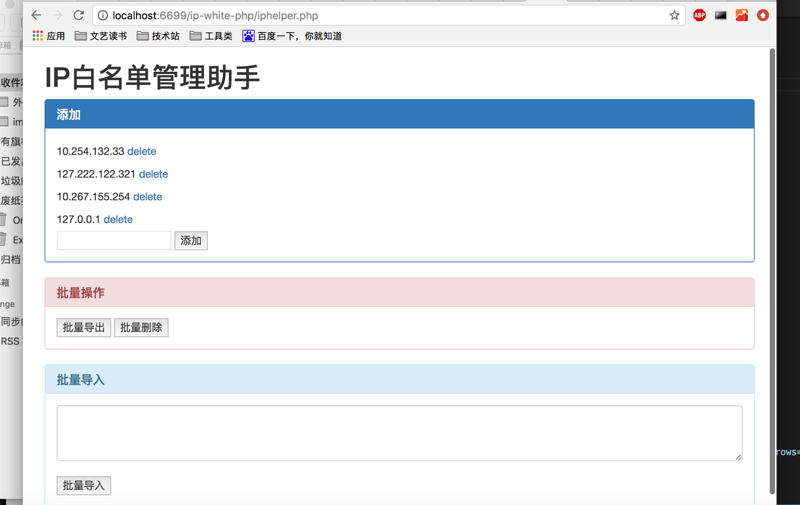Viewport: 800px width, 505px height.
Task: Click the browser forward arrow
Action: [57, 15]
